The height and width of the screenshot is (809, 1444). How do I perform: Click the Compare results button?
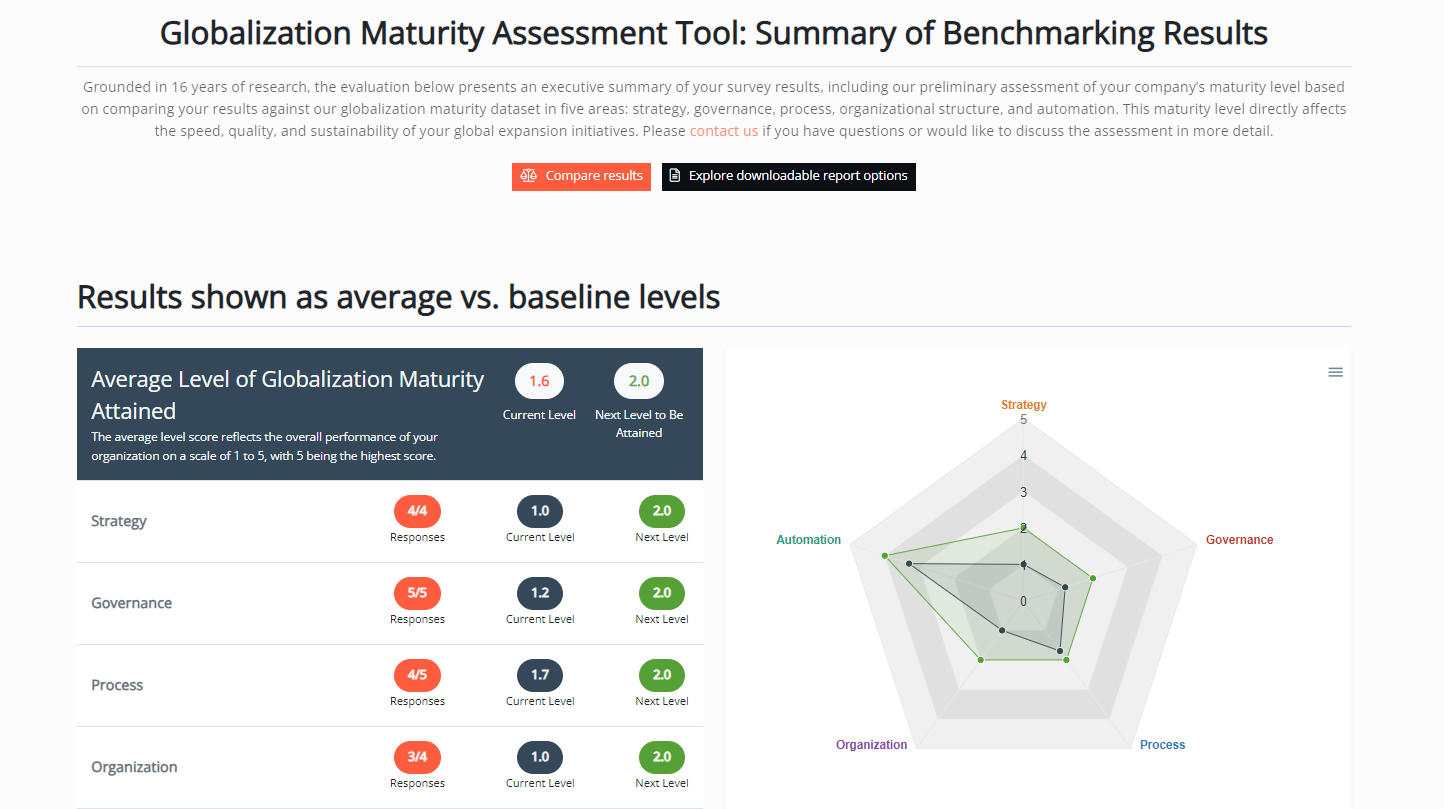(x=581, y=176)
